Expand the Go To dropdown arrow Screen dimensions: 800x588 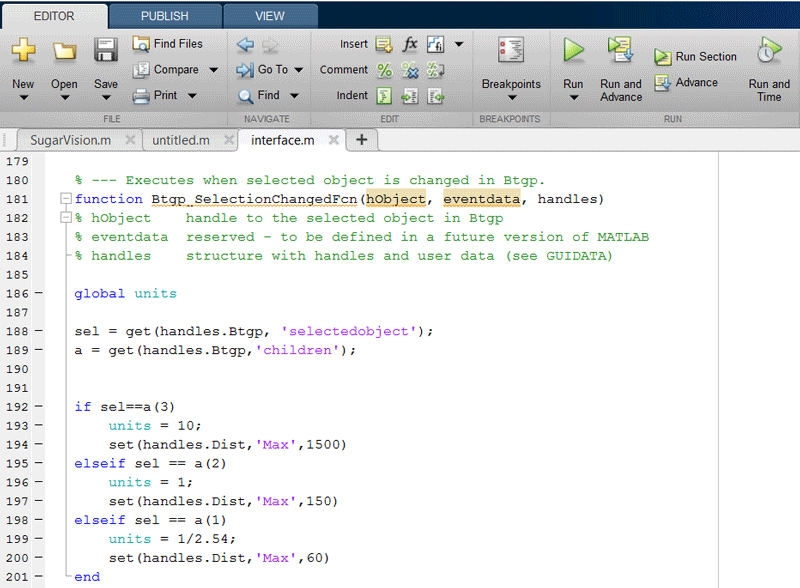tap(298, 70)
